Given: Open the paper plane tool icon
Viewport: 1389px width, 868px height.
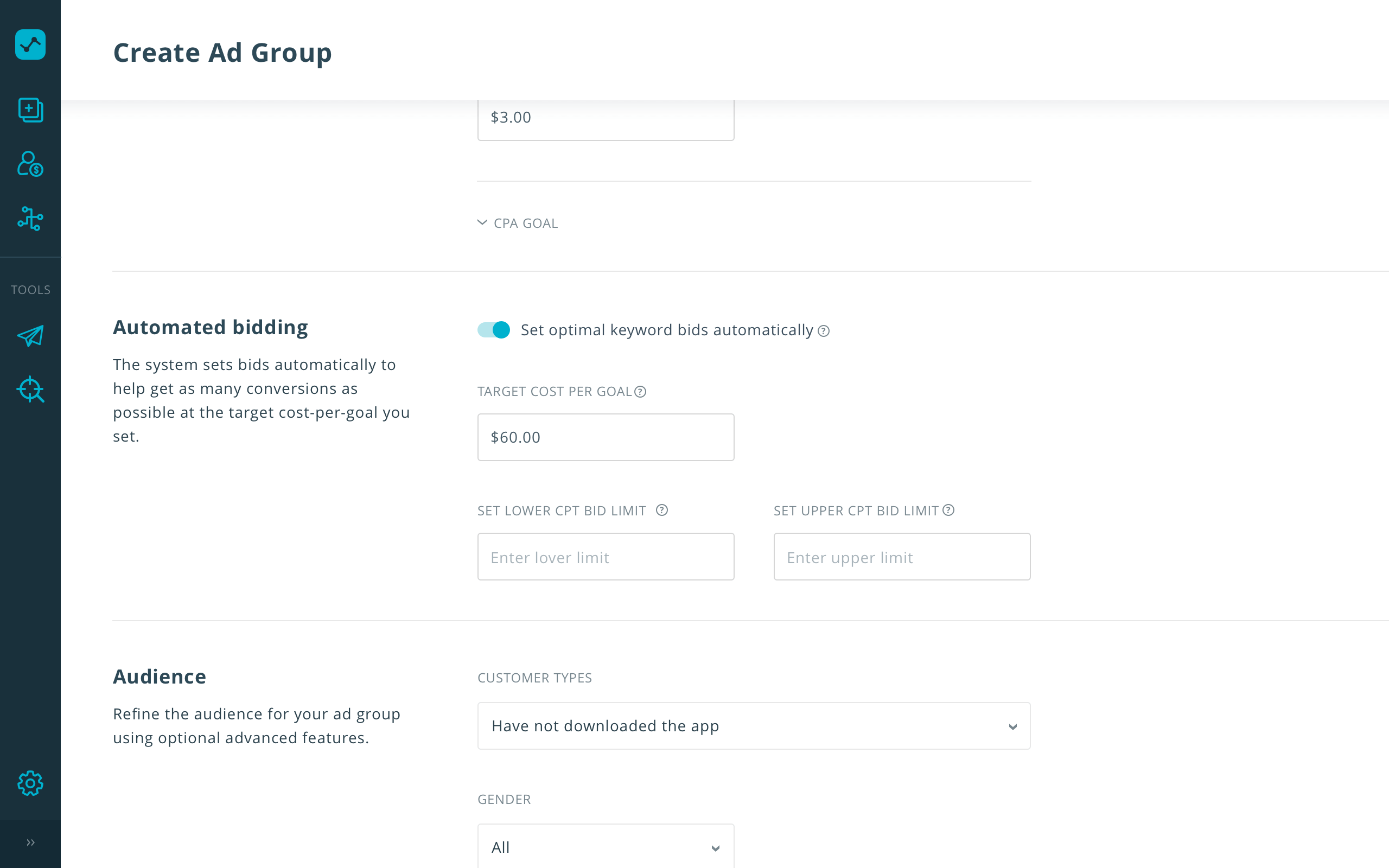Looking at the screenshot, I should (x=30, y=336).
